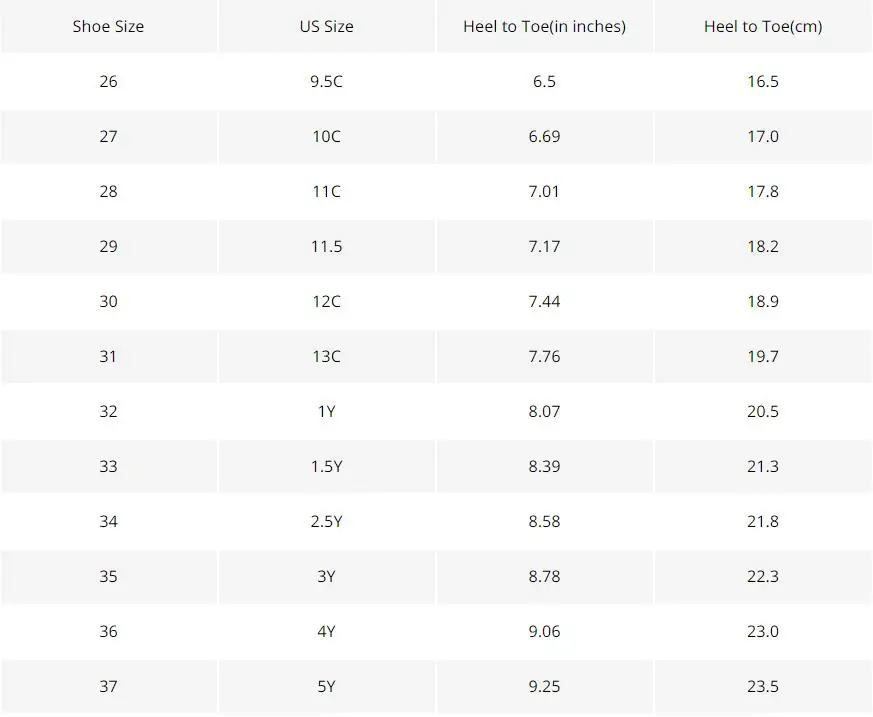Select the 23.5 cm cell
Screen dimensions: 873x717
coord(763,686)
